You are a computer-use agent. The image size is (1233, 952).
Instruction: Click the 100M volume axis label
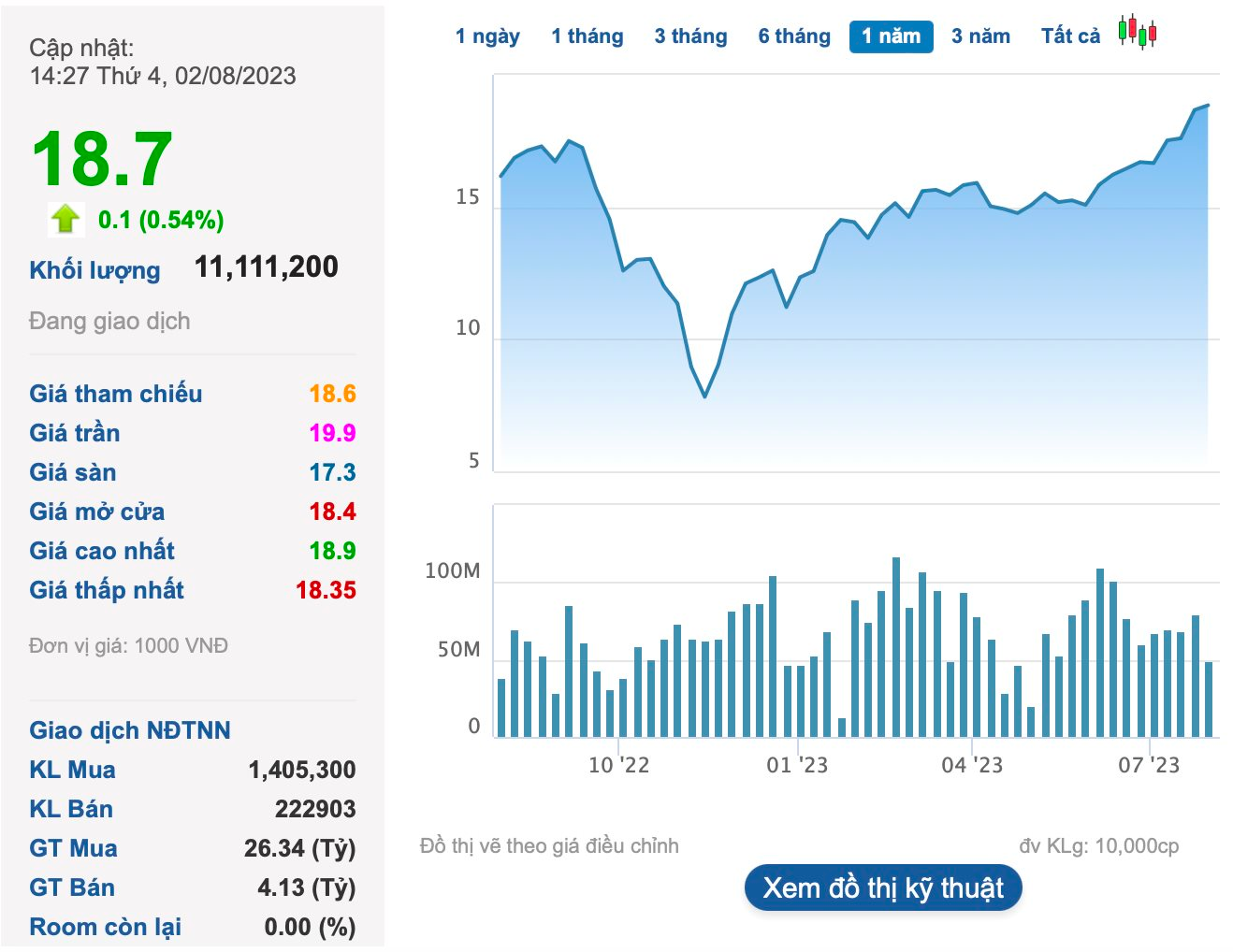[453, 570]
